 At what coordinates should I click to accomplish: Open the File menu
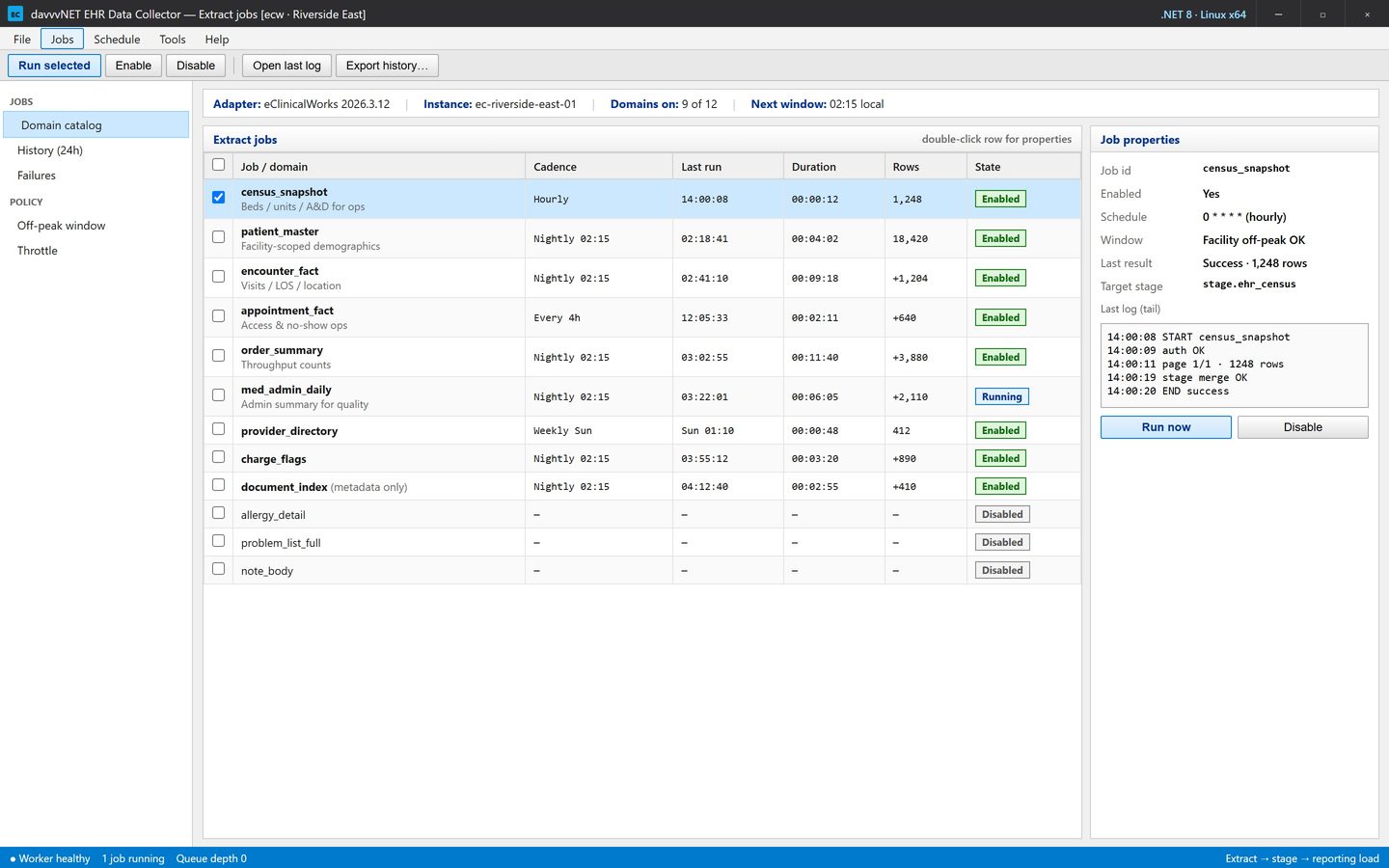pos(22,39)
